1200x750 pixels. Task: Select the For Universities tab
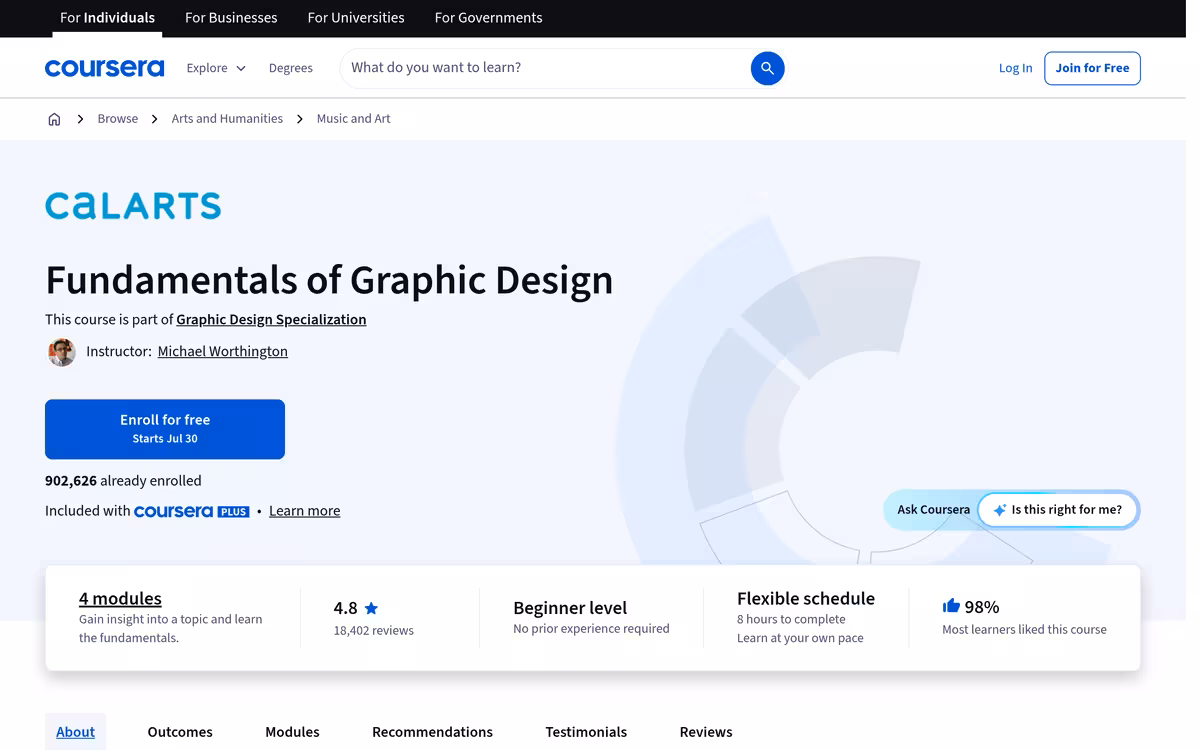pyautogui.click(x=356, y=18)
